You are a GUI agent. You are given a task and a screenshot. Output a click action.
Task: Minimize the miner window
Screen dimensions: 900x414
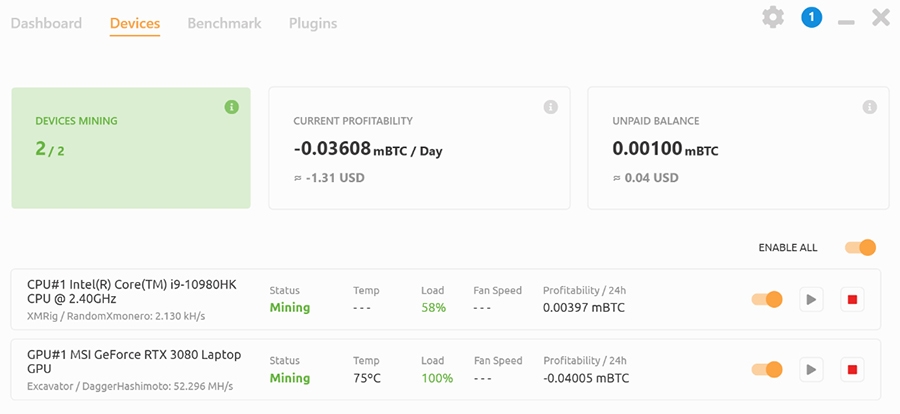(x=846, y=20)
